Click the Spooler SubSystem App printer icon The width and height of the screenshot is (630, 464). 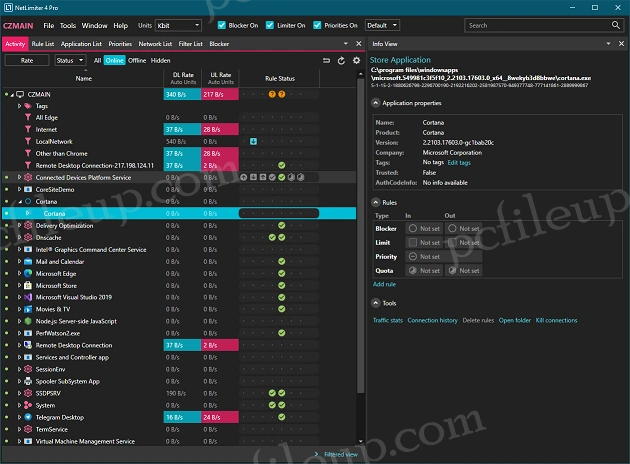tap(28, 381)
